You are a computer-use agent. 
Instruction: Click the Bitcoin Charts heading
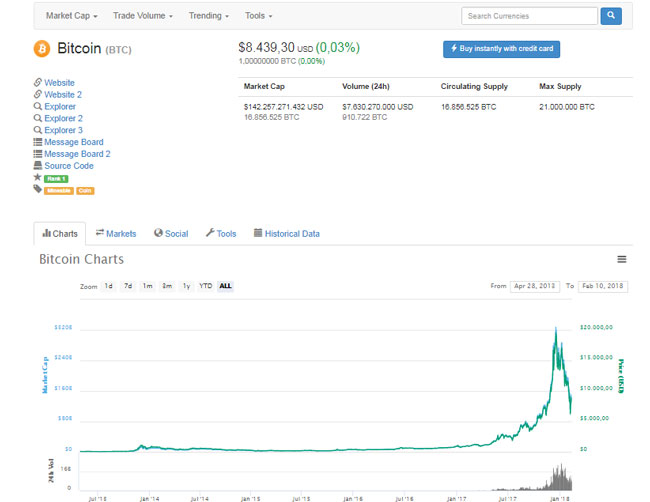(82, 259)
